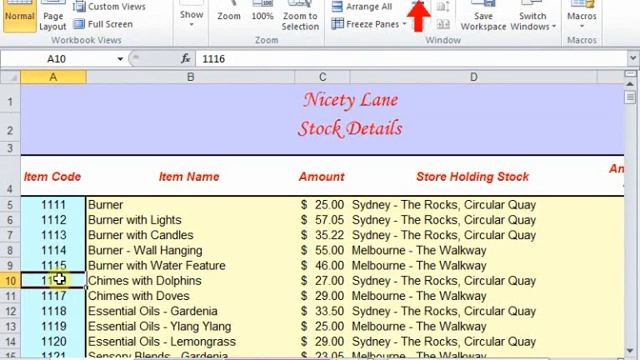The width and height of the screenshot is (640, 360).
Task: Select the Essential Oils - Ylang Ylang cell
Action: pyautogui.click(x=190, y=326)
